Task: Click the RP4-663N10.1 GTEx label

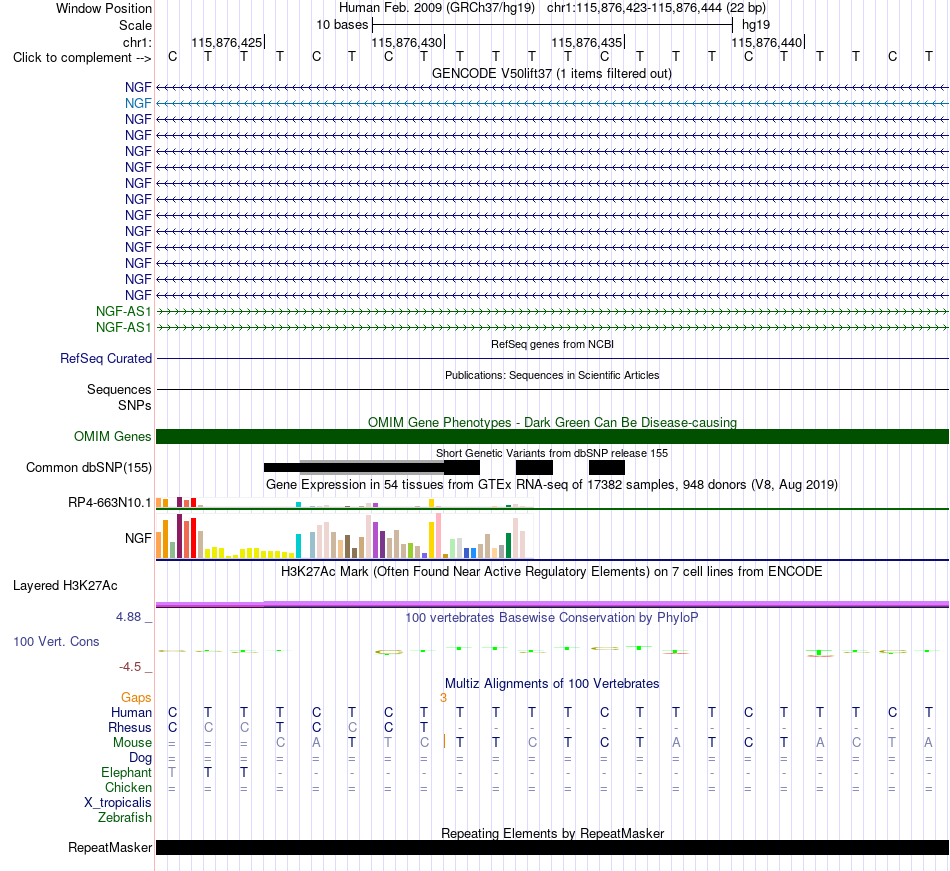Action: 110,503
